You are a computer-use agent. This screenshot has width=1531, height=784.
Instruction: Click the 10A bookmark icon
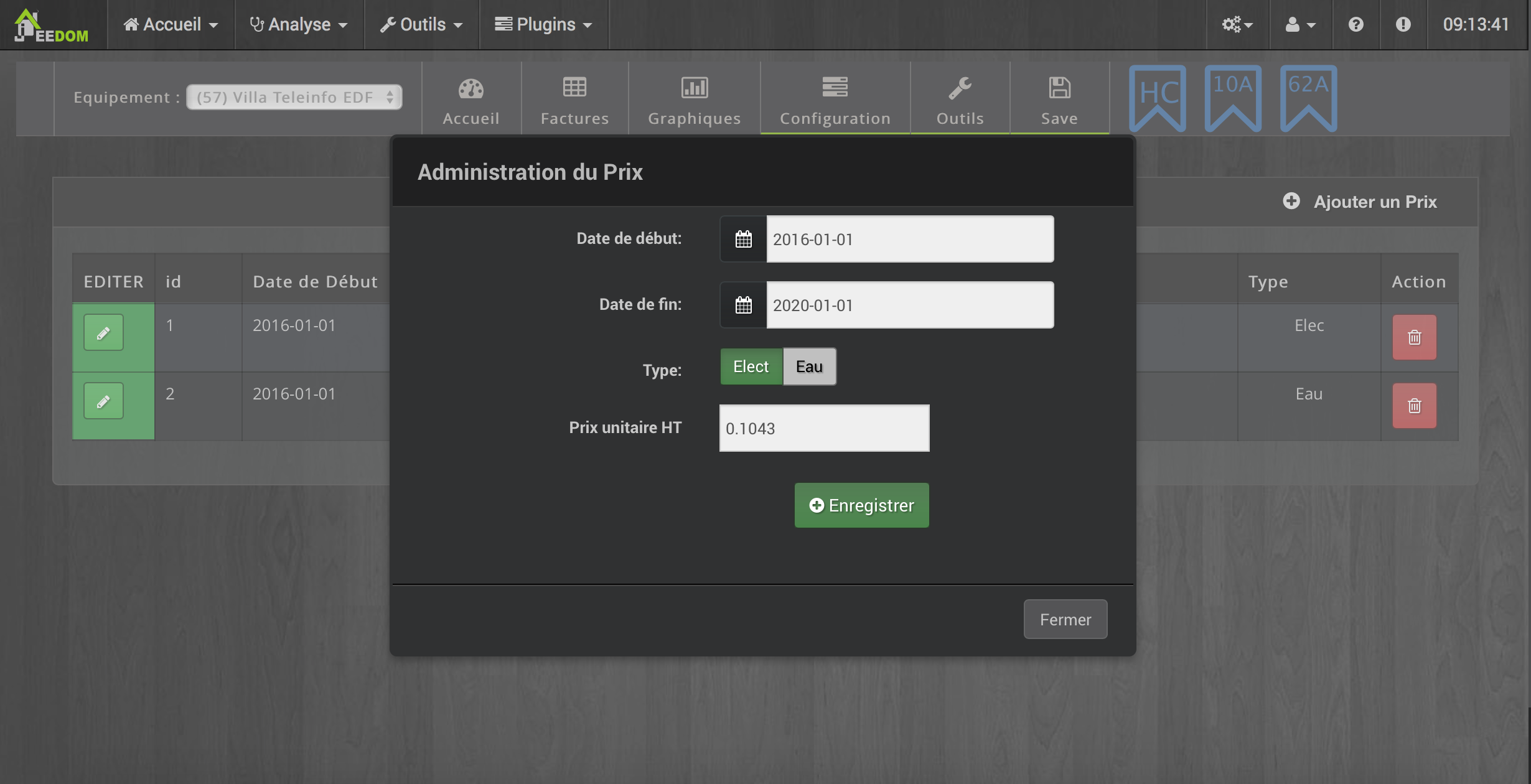1233,98
